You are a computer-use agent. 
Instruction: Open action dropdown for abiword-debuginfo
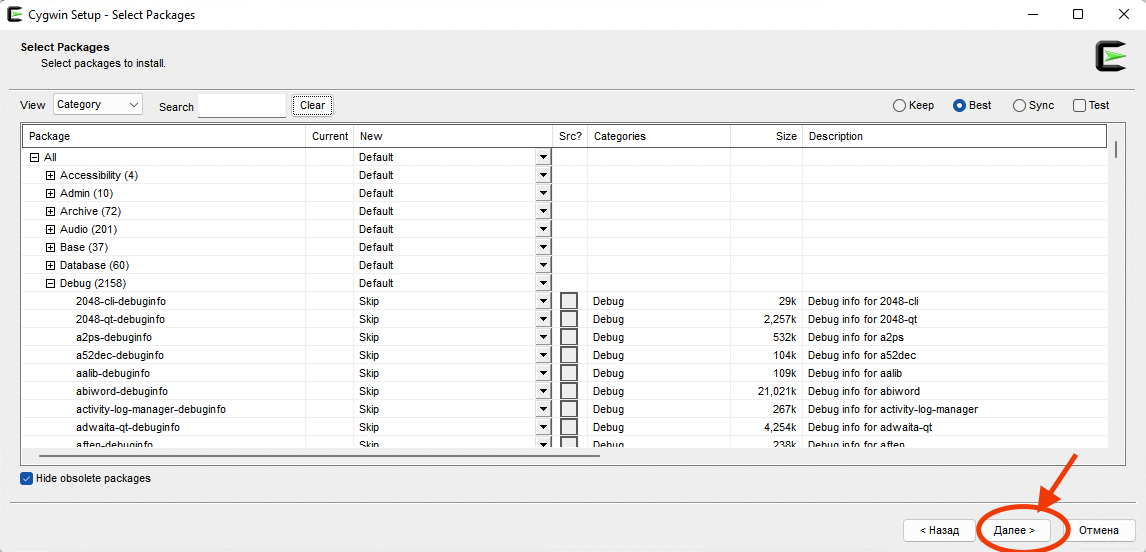543,391
